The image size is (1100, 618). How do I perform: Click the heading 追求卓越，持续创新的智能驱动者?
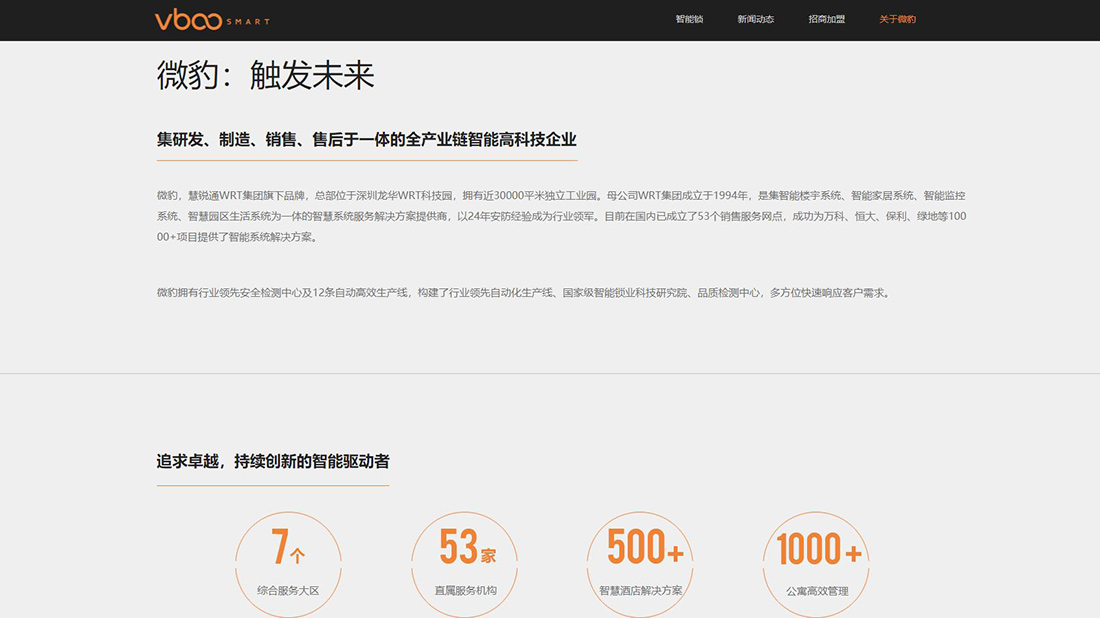click(273, 462)
